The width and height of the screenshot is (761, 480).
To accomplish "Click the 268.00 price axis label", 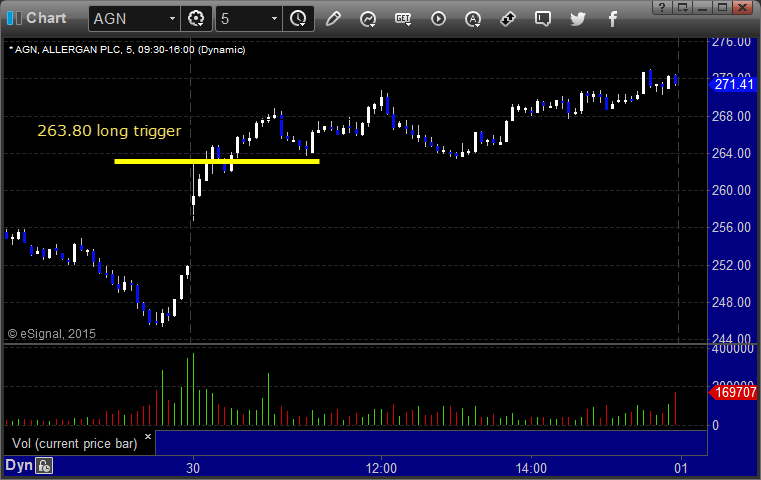I will [731, 116].
